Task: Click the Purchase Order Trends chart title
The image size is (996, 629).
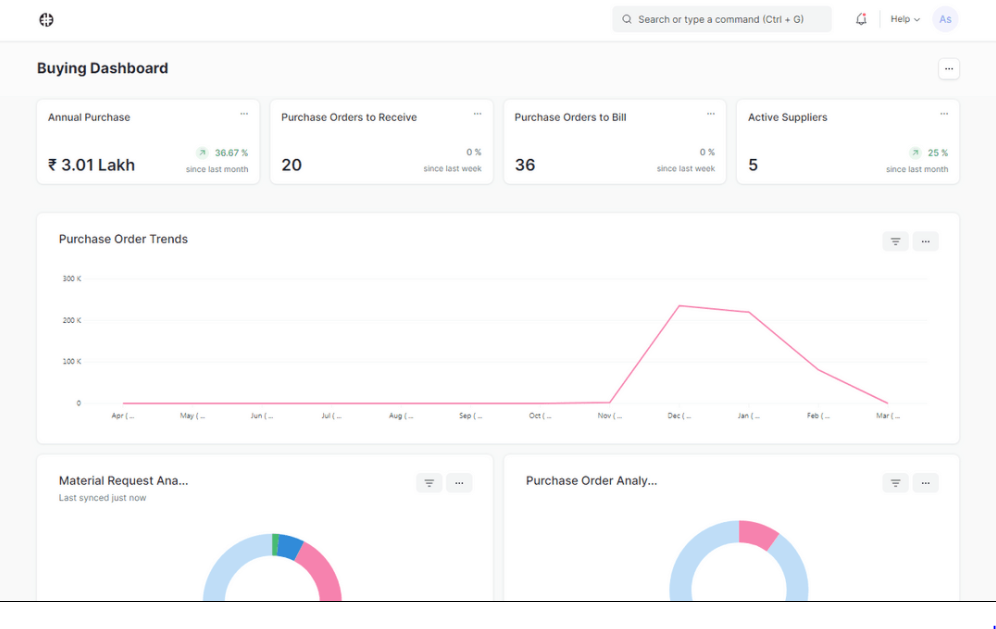Action: (x=123, y=239)
